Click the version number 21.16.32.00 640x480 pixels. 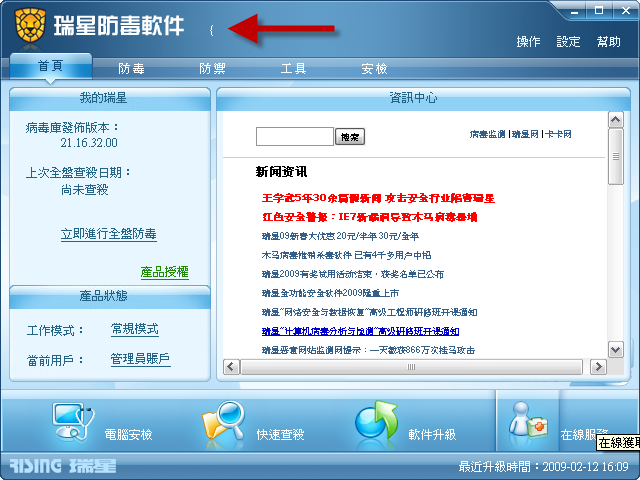(89, 142)
